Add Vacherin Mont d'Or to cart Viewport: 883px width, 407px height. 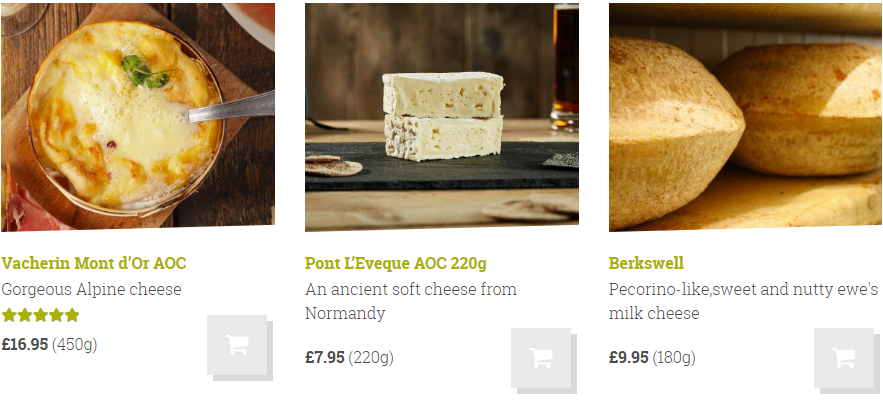point(237,345)
